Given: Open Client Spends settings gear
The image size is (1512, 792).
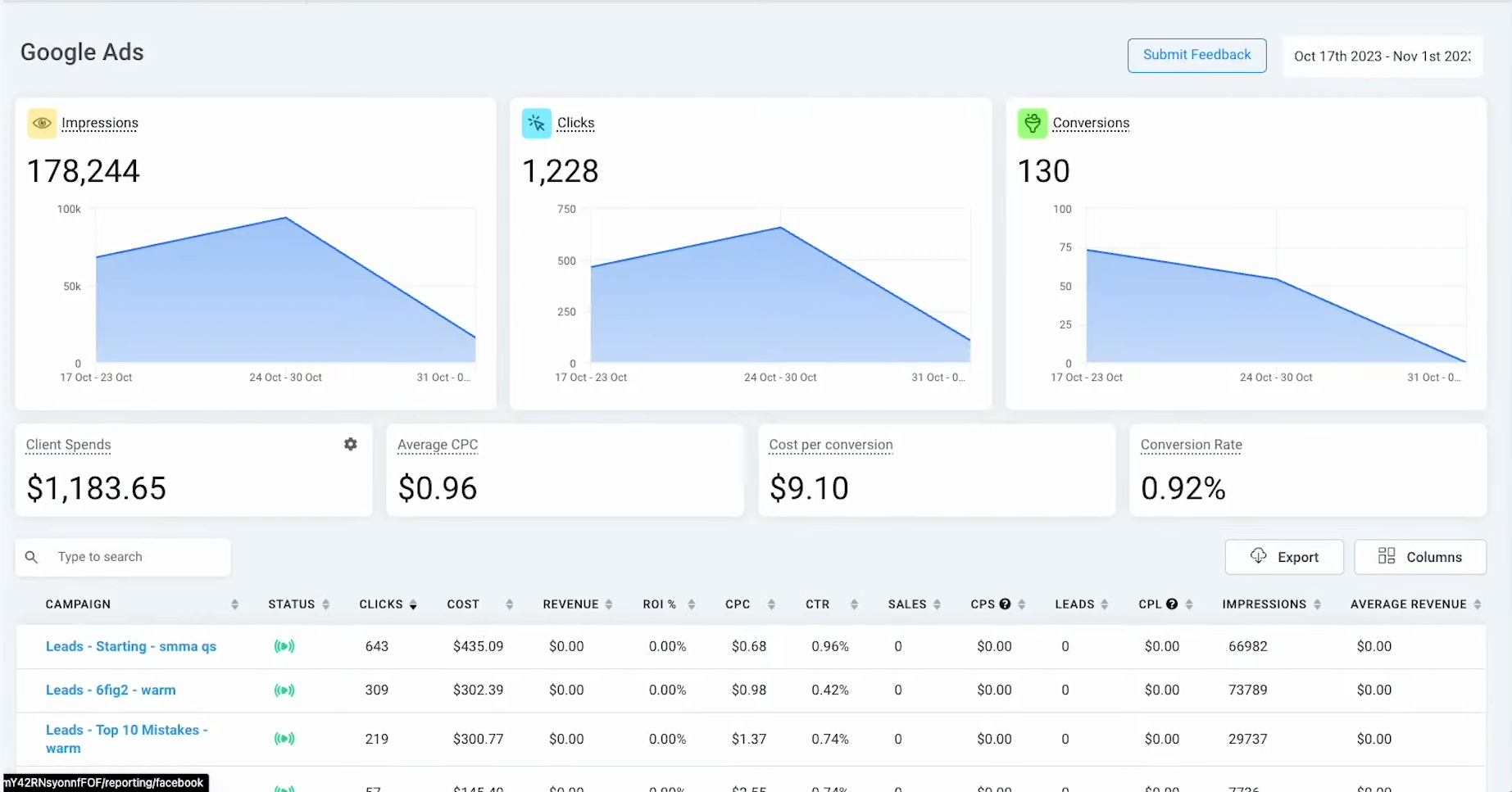Looking at the screenshot, I should pyautogui.click(x=351, y=444).
